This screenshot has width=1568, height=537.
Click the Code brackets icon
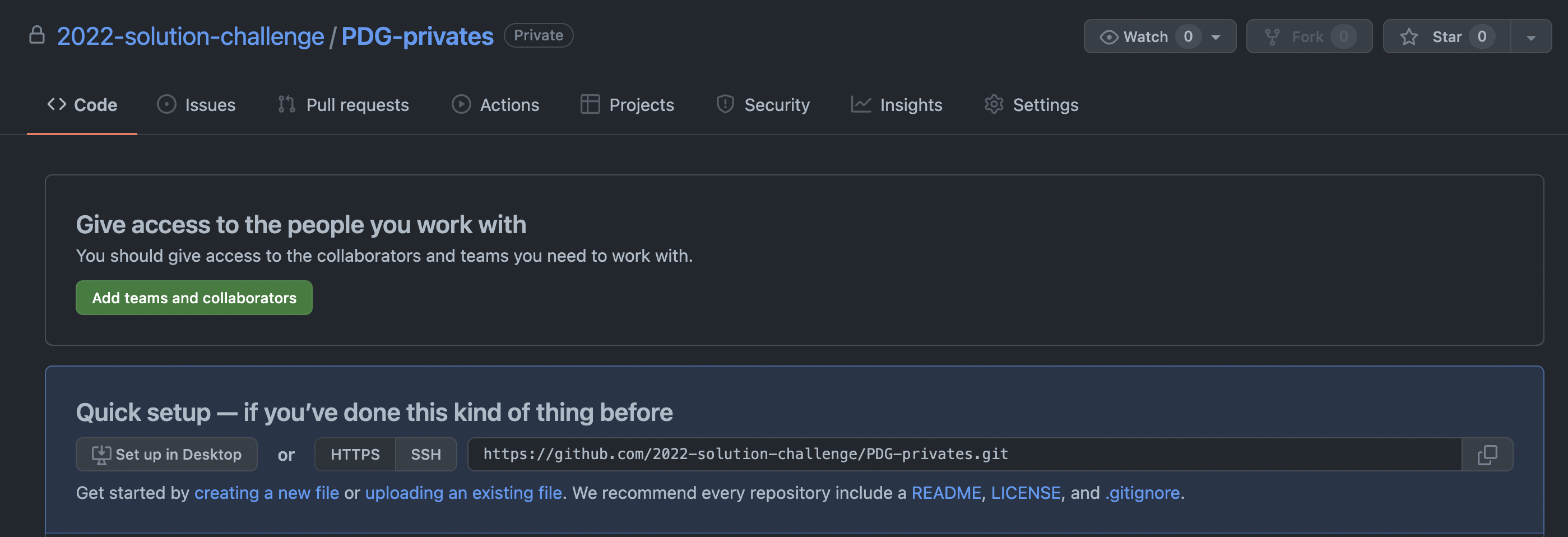click(x=57, y=104)
